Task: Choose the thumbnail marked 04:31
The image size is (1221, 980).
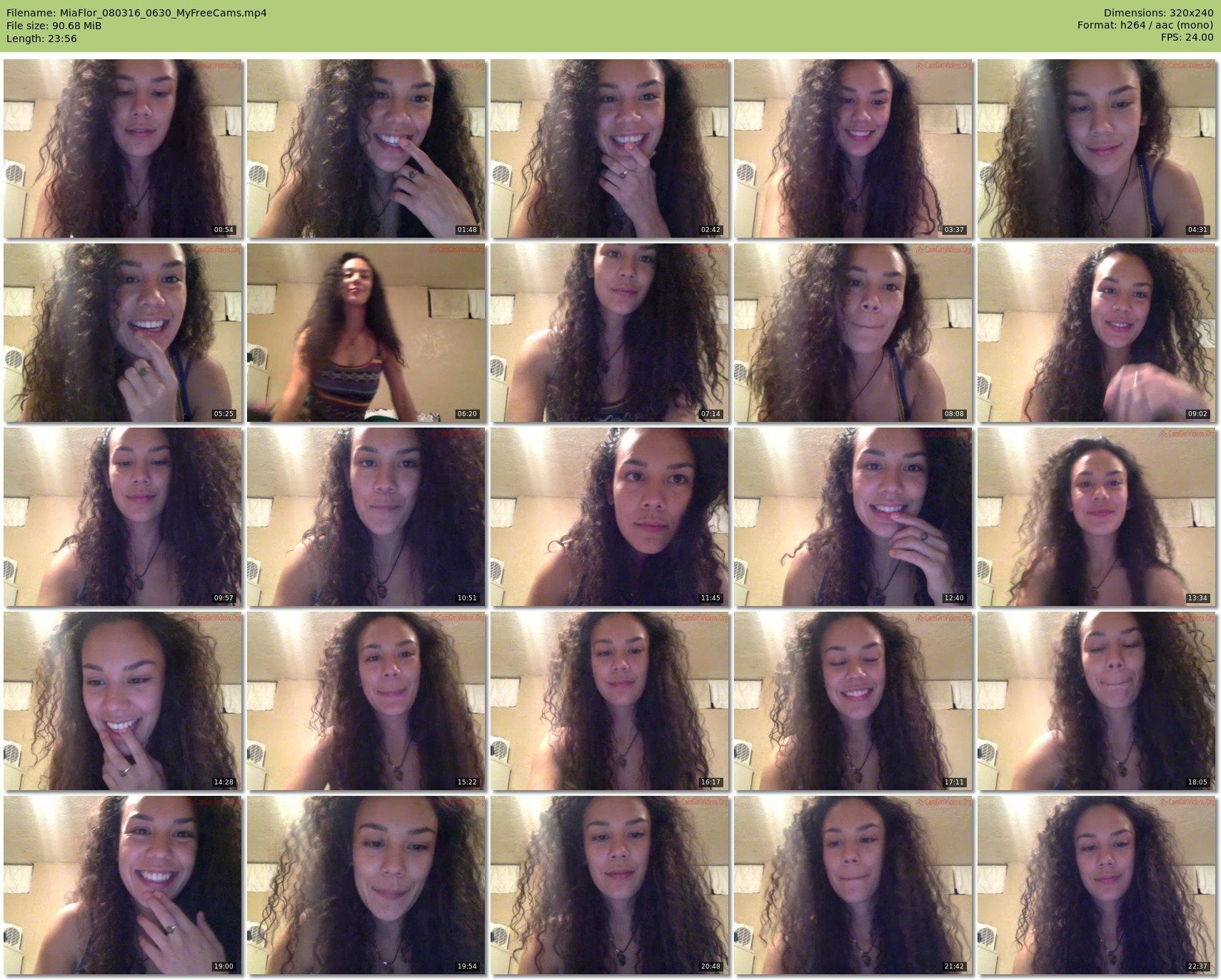Action: pyautogui.click(x=1097, y=148)
